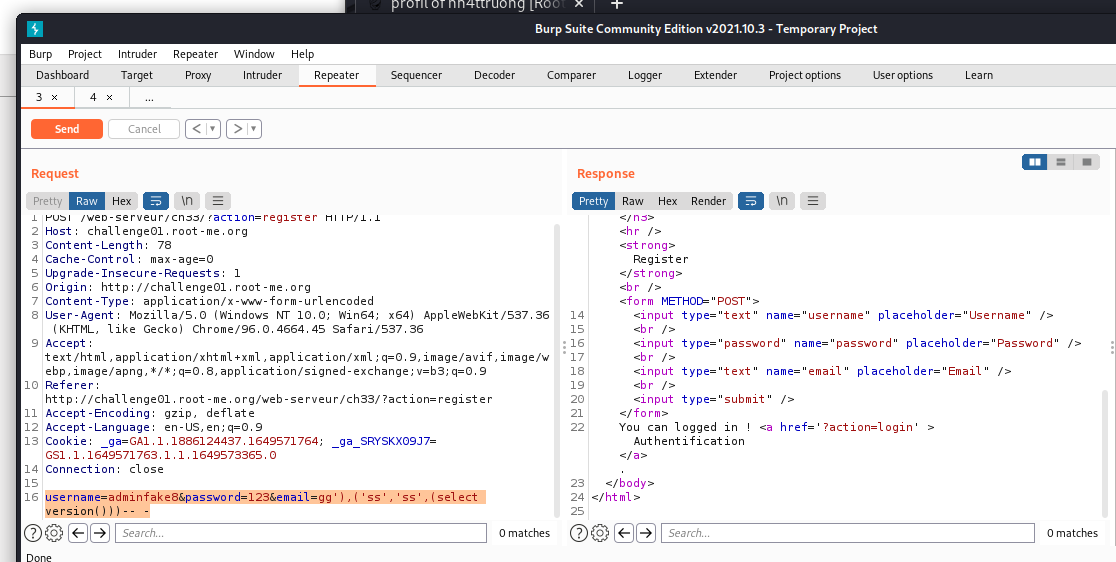This screenshot has width=1116, height=562.
Task: Open the Project menu
Action: 85,54
